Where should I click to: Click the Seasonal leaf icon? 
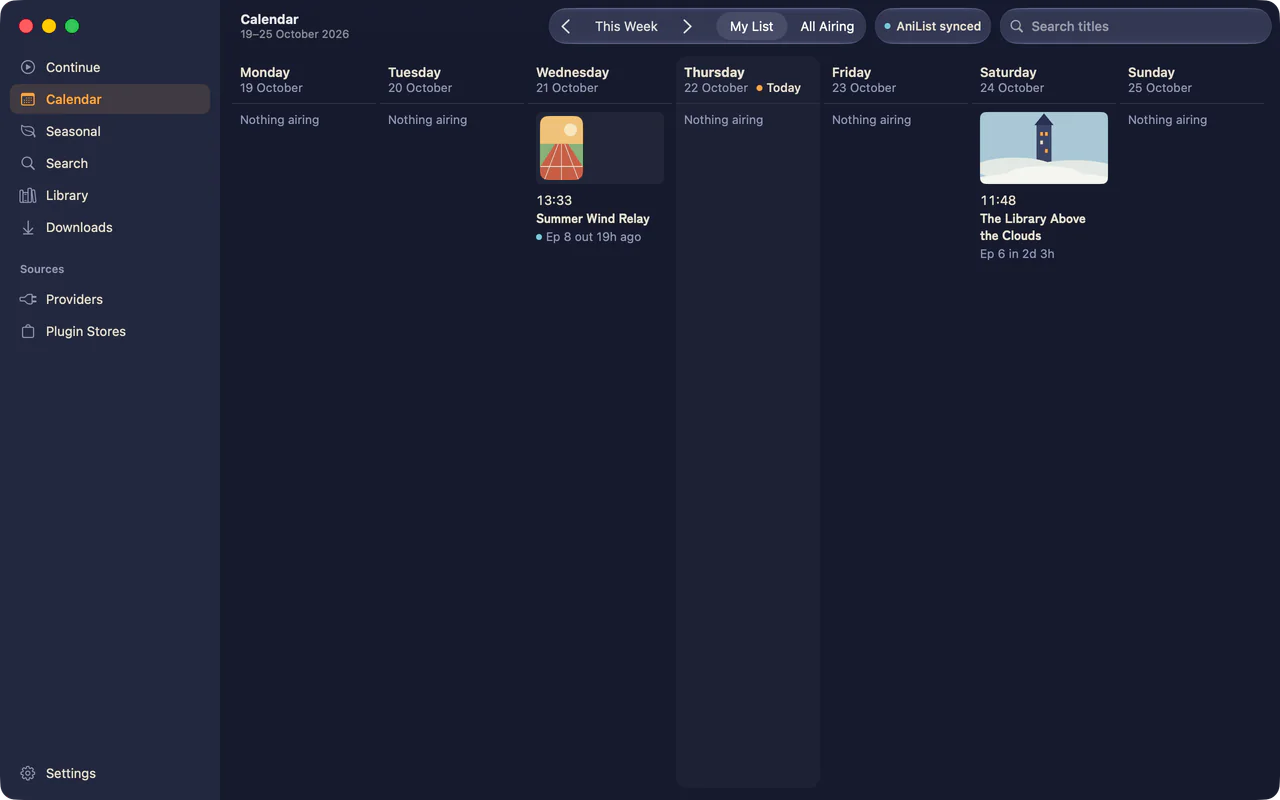[x=28, y=131]
